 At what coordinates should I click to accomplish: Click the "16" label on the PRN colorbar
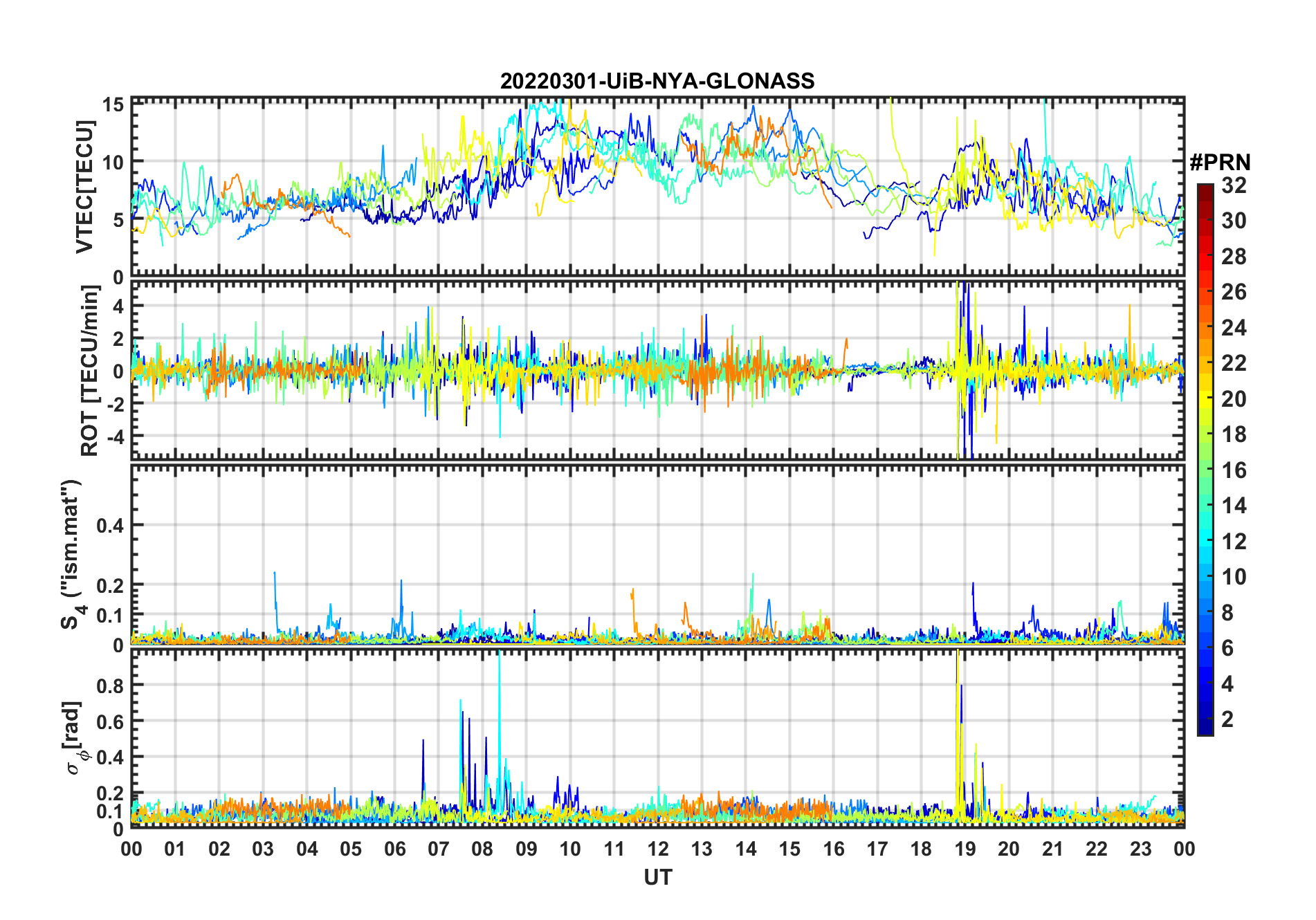point(1234,470)
